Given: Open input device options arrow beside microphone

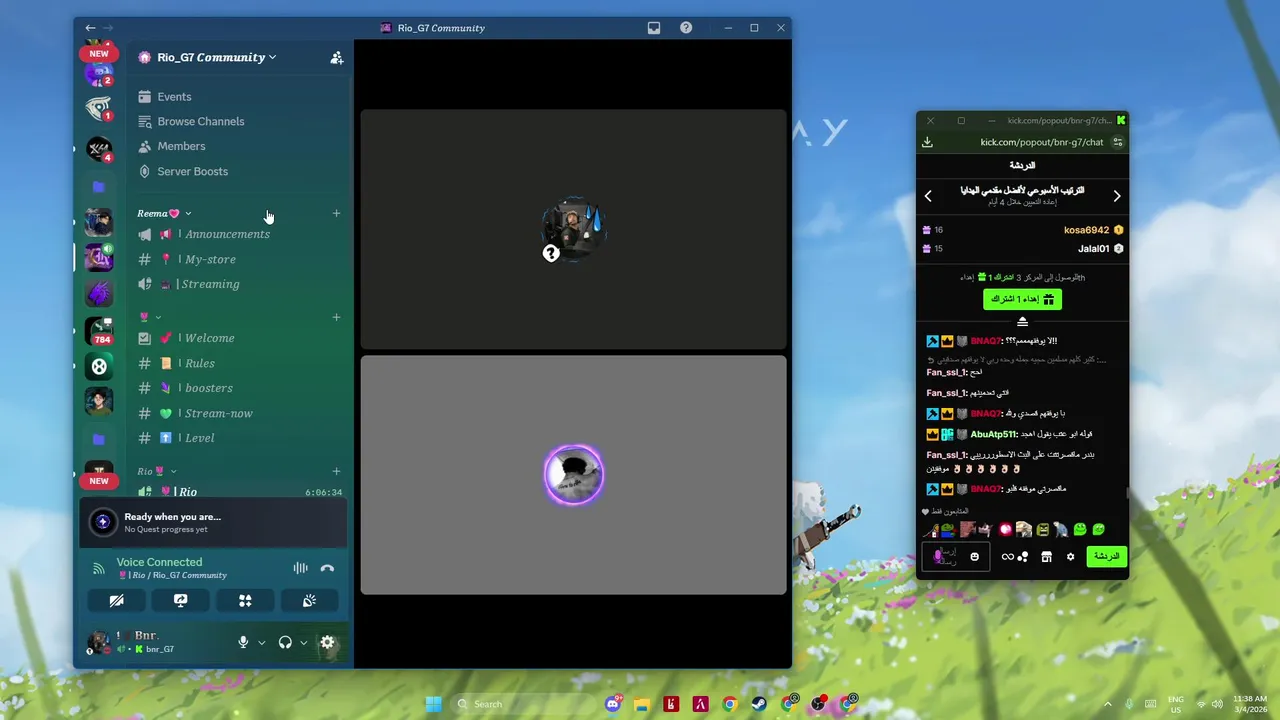Looking at the screenshot, I should (262, 643).
